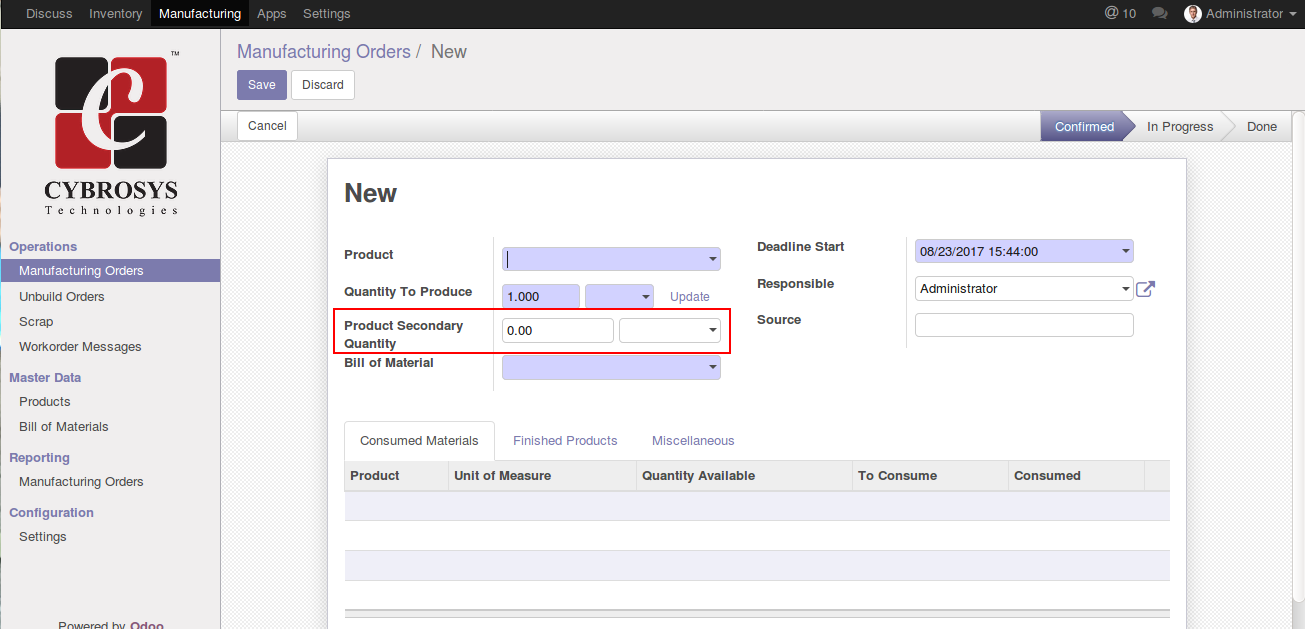Screen dimensions: 1305x629
Task: Open the @ mentions notification counter
Action: click(x=1120, y=14)
